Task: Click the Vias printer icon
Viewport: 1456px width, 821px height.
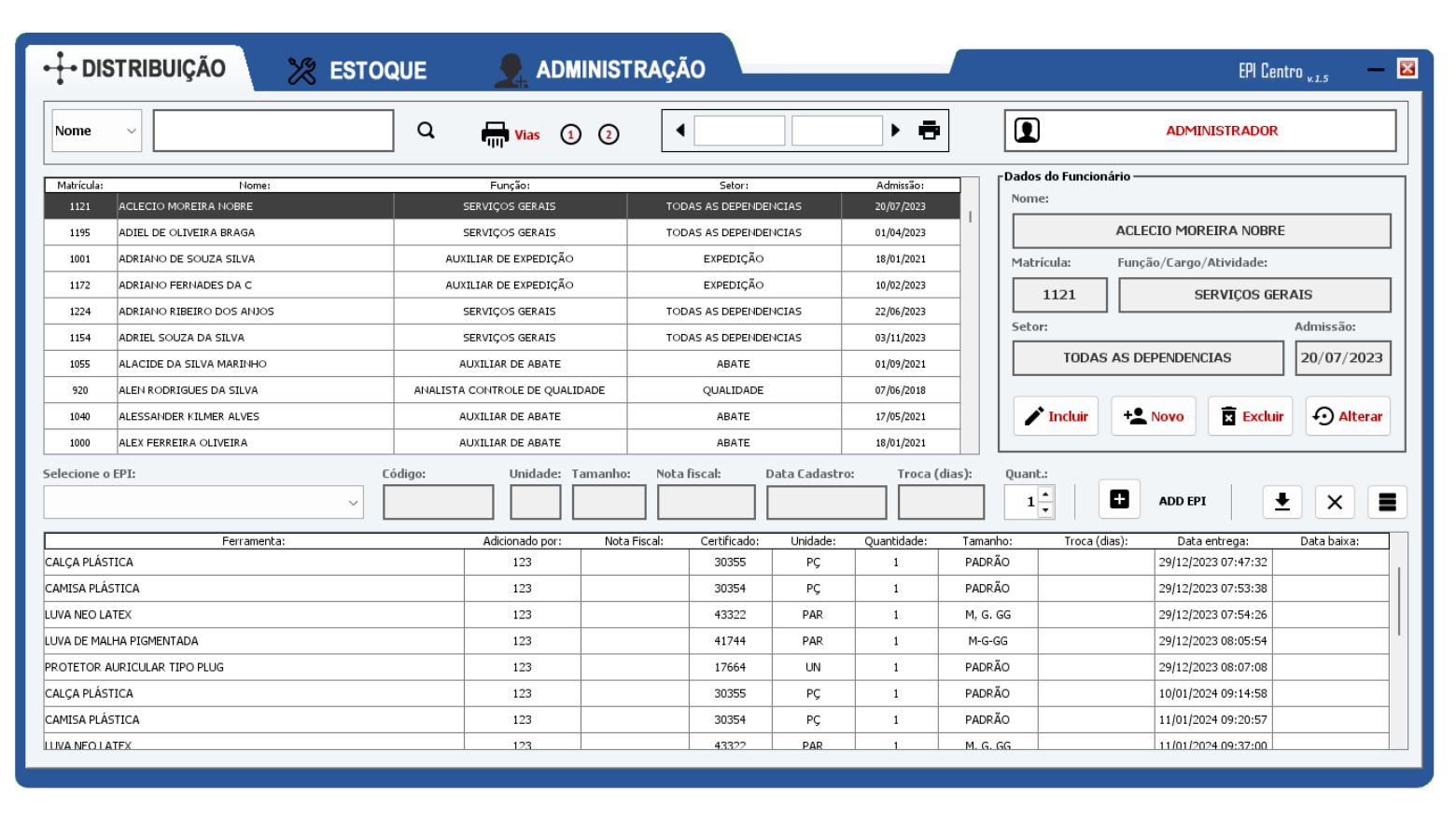Action: click(x=495, y=134)
